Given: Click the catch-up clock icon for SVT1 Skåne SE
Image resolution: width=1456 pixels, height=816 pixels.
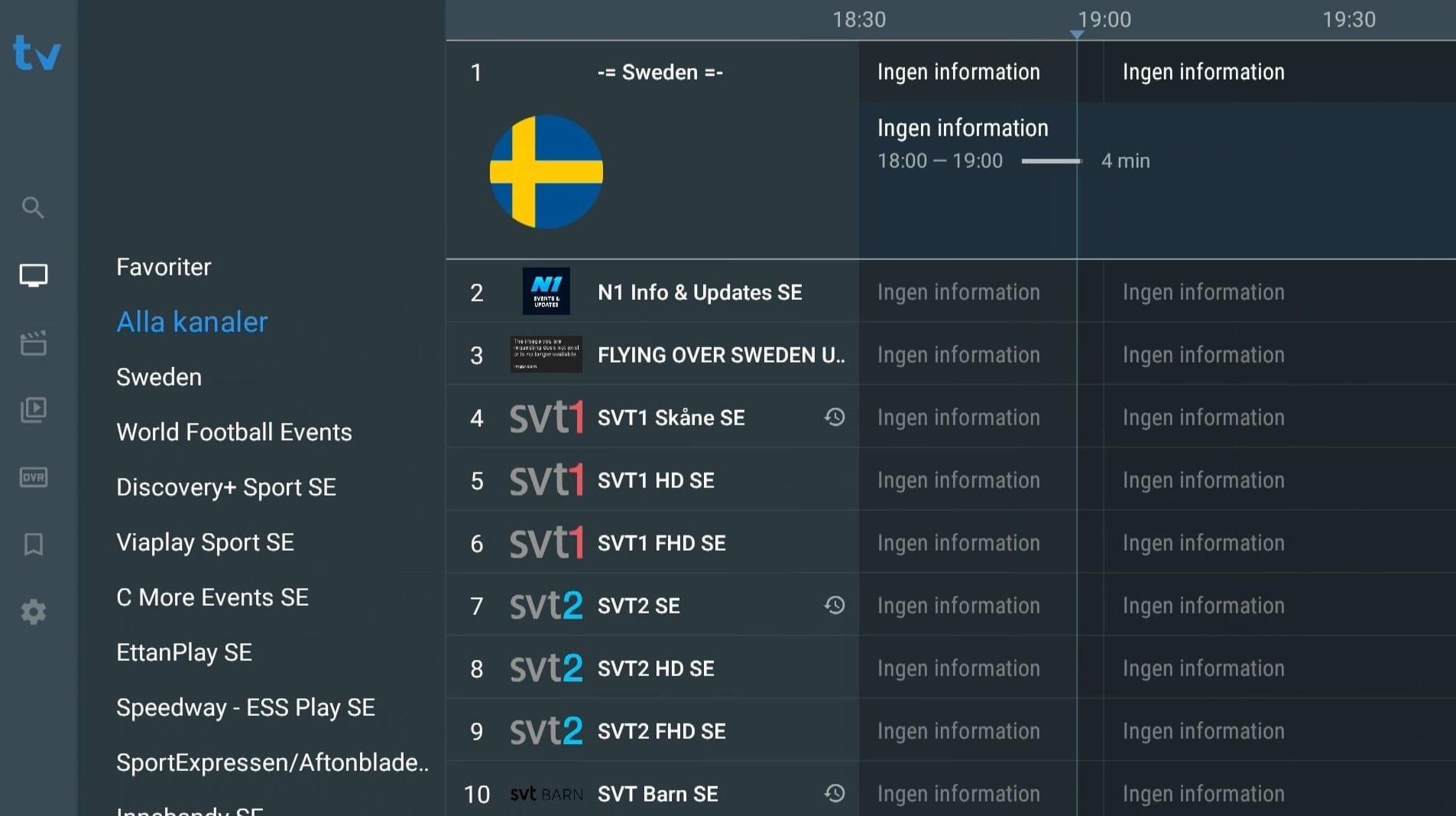Looking at the screenshot, I should pos(835,417).
